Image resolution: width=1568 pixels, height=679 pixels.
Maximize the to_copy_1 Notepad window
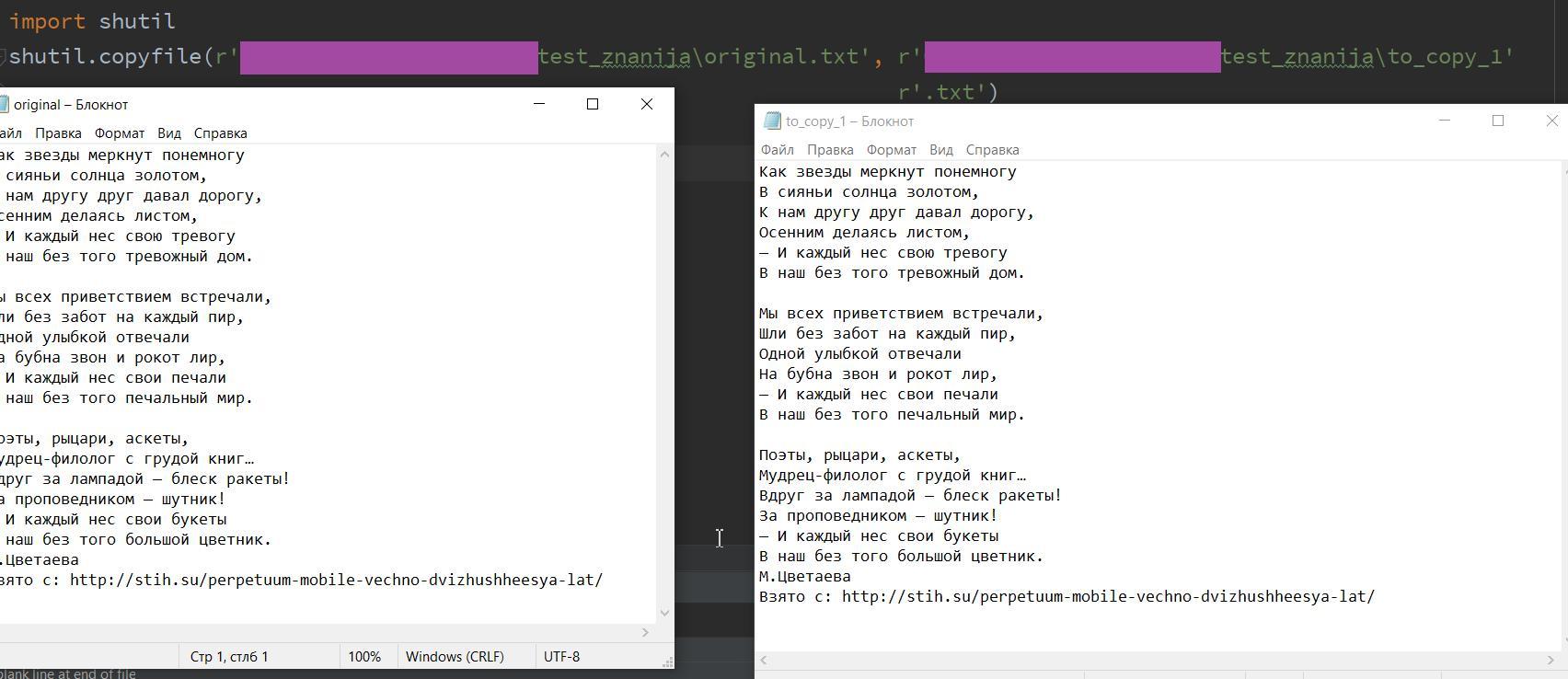tap(1498, 121)
